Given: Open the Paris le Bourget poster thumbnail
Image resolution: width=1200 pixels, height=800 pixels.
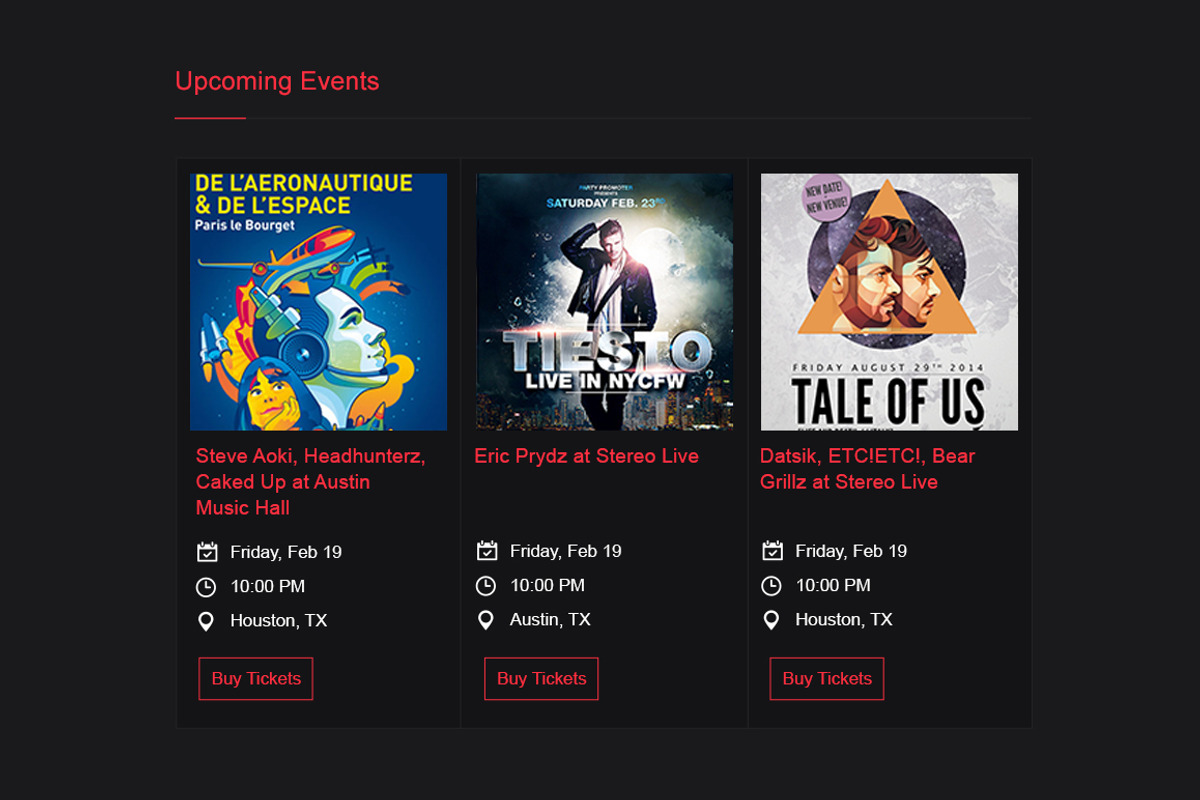Looking at the screenshot, I should coord(319,302).
